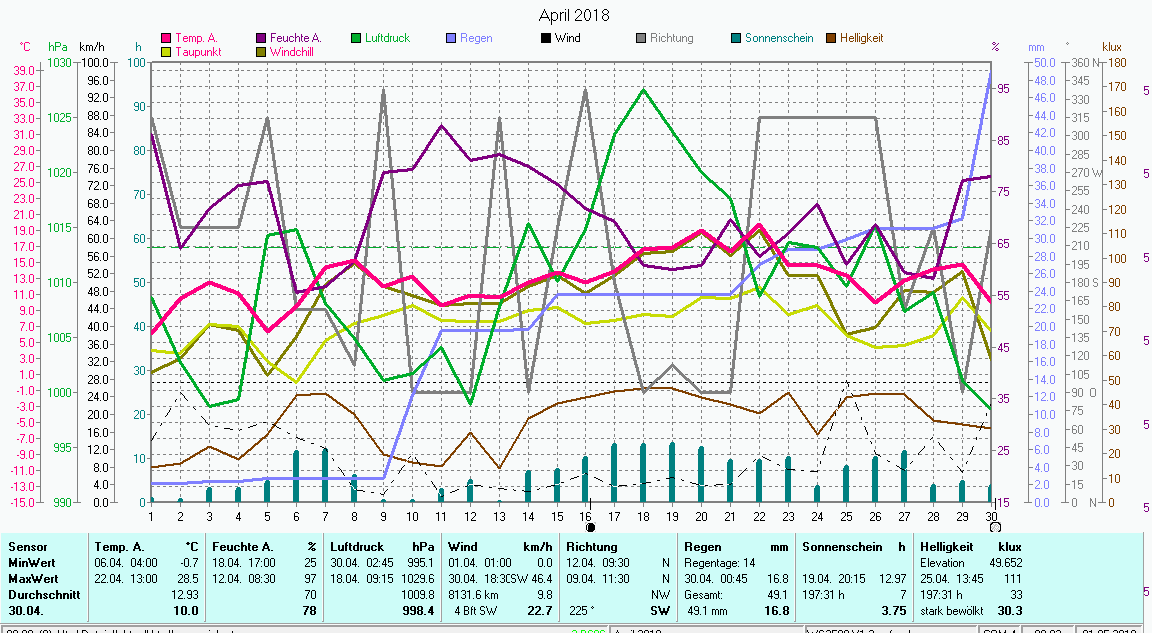
Task: Click the black Wind legend swatch
Action: point(546,38)
